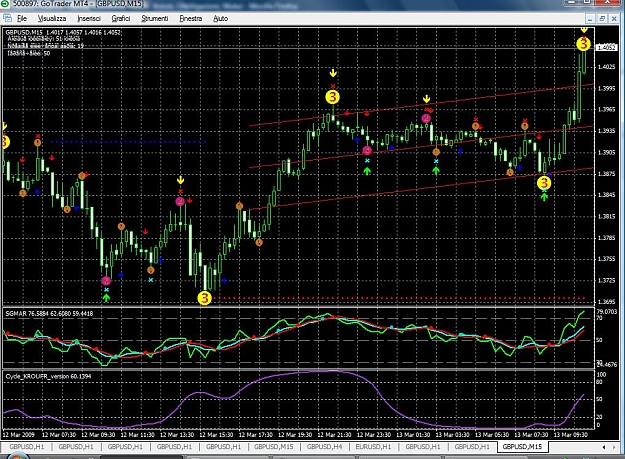Image resolution: width=625 pixels, height=459 pixels.
Task: Click the 1.3785 price scale label
Action: (x=606, y=238)
